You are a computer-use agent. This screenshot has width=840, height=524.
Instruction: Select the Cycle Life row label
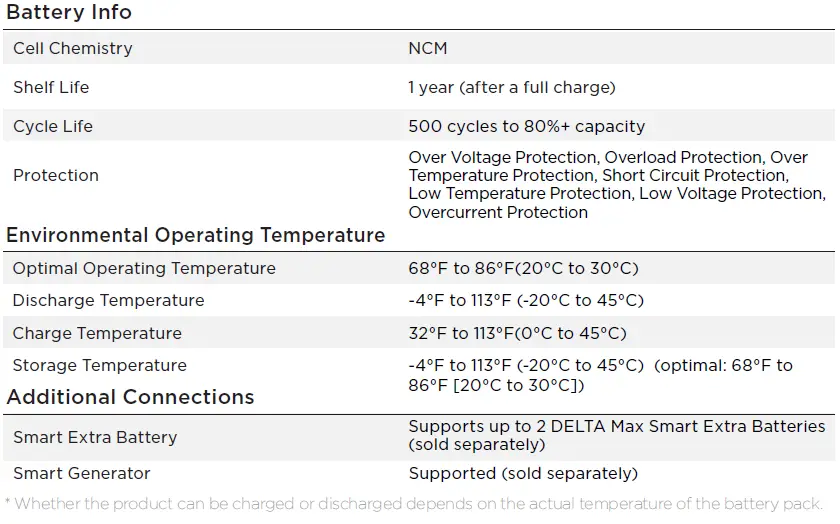pyautogui.click(x=53, y=126)
